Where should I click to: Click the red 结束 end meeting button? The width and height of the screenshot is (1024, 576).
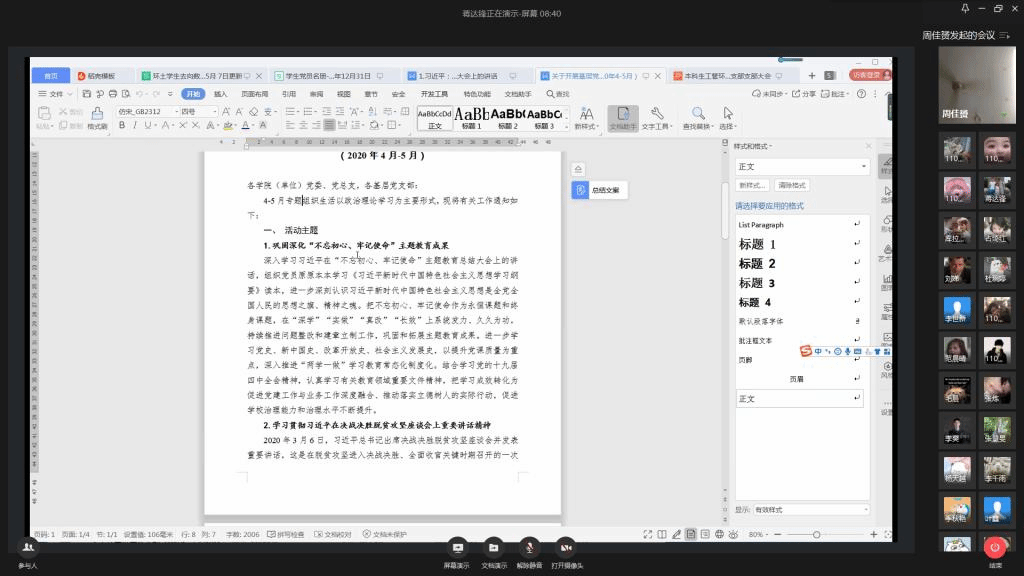coord(995,548)
